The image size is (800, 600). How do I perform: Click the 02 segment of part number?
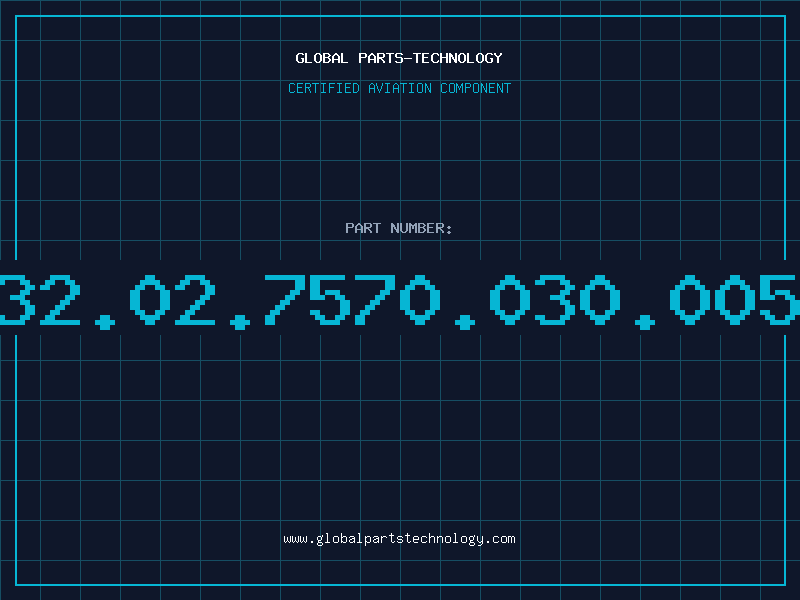tap(173, 299)
